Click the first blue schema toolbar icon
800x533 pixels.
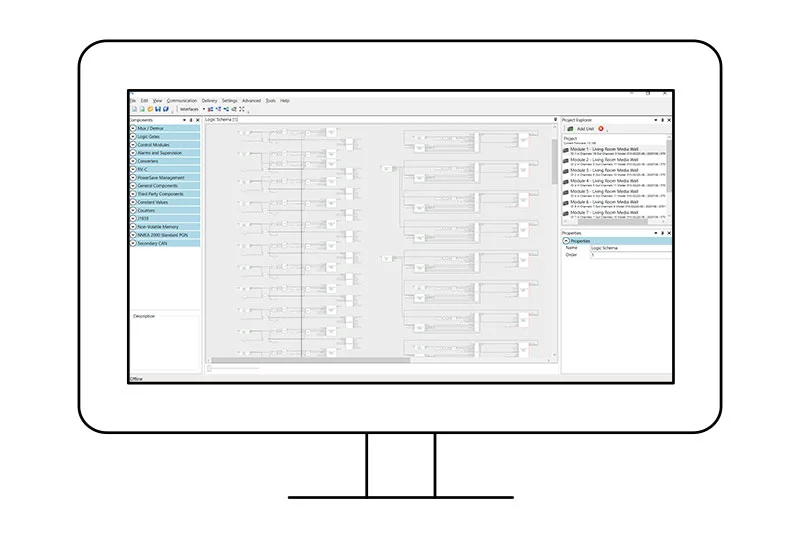tap(210, 109)
